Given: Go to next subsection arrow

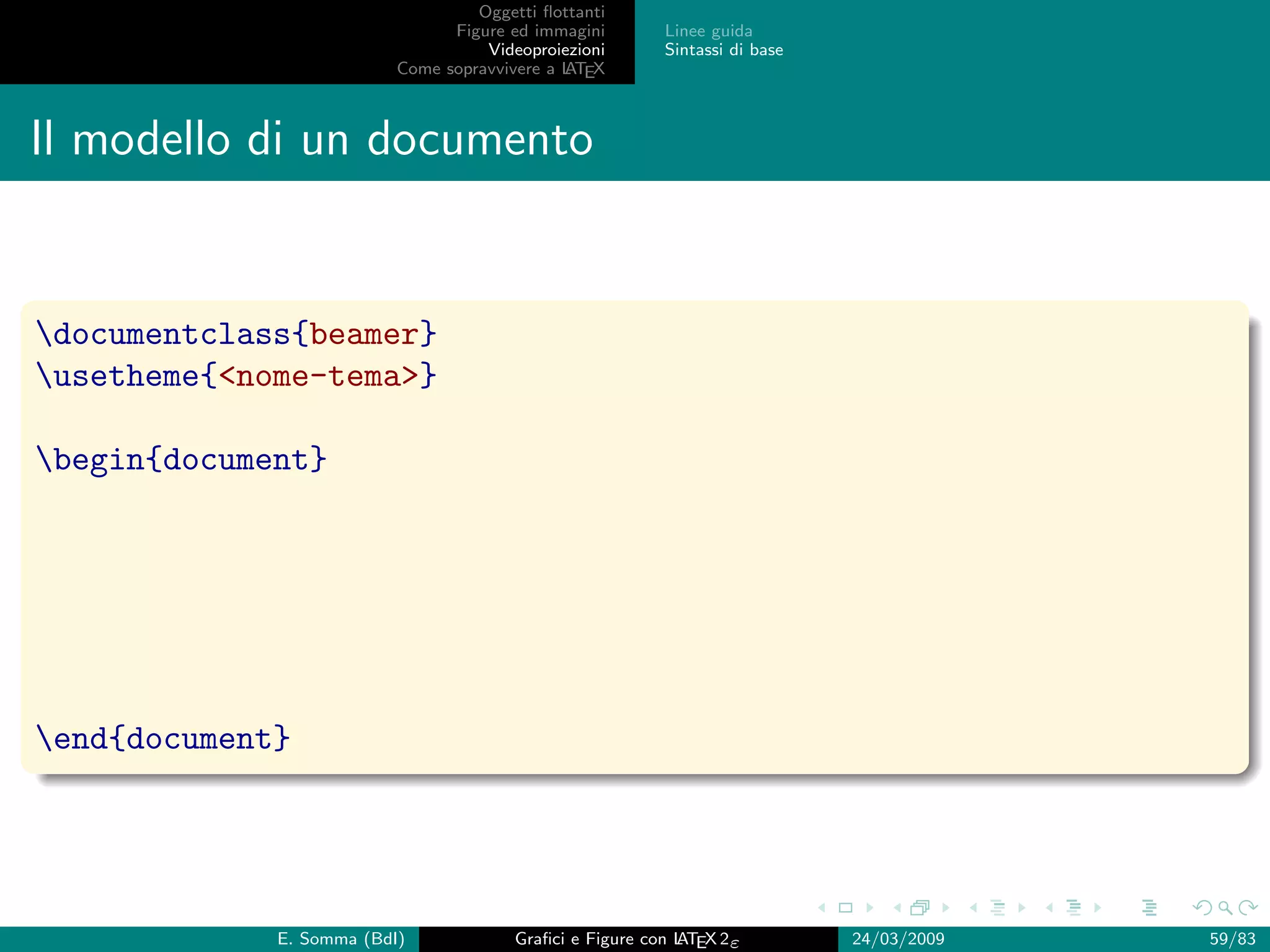Looking at the screenshot, I should coord(1021,908).
